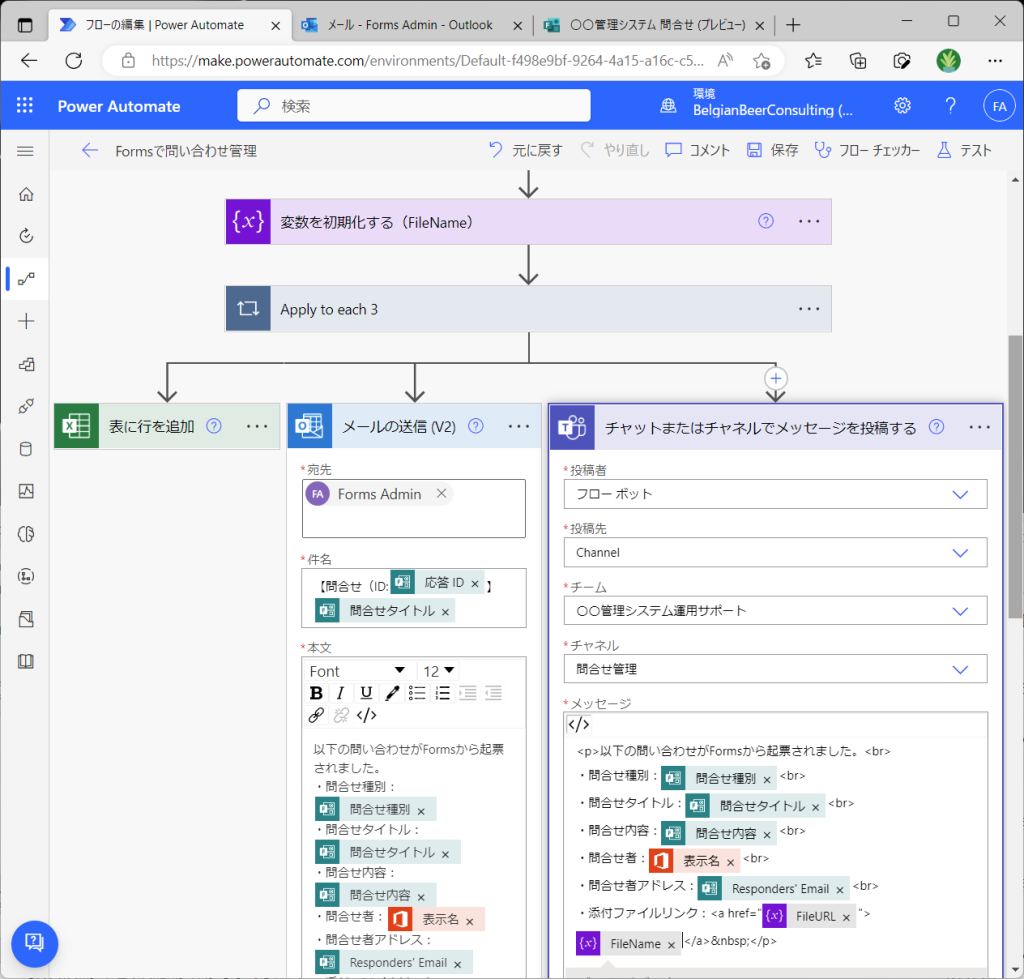Expand the チーム dropdown

pos(775,611)
